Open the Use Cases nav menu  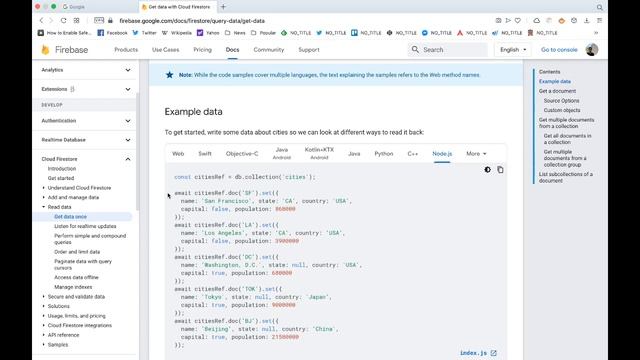(165, 50)
